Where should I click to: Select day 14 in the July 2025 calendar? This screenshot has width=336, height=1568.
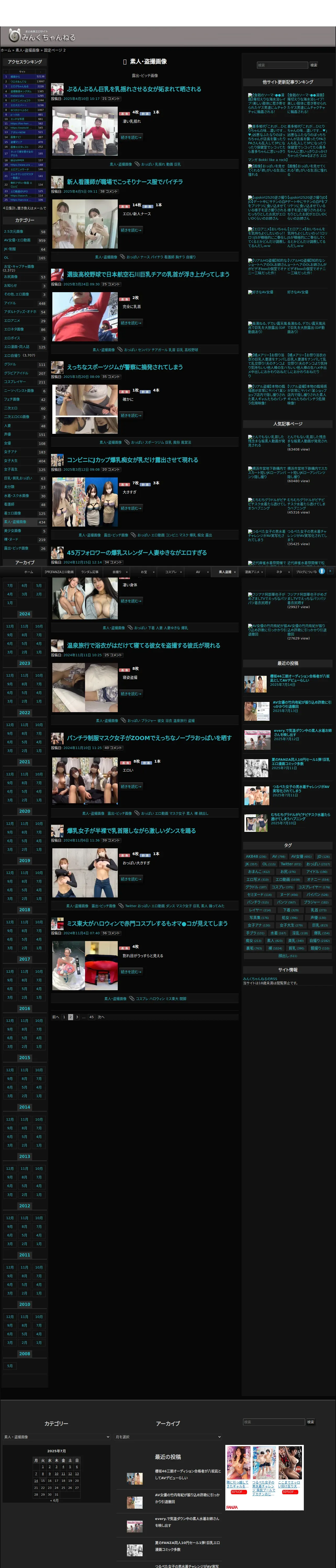36,1481
